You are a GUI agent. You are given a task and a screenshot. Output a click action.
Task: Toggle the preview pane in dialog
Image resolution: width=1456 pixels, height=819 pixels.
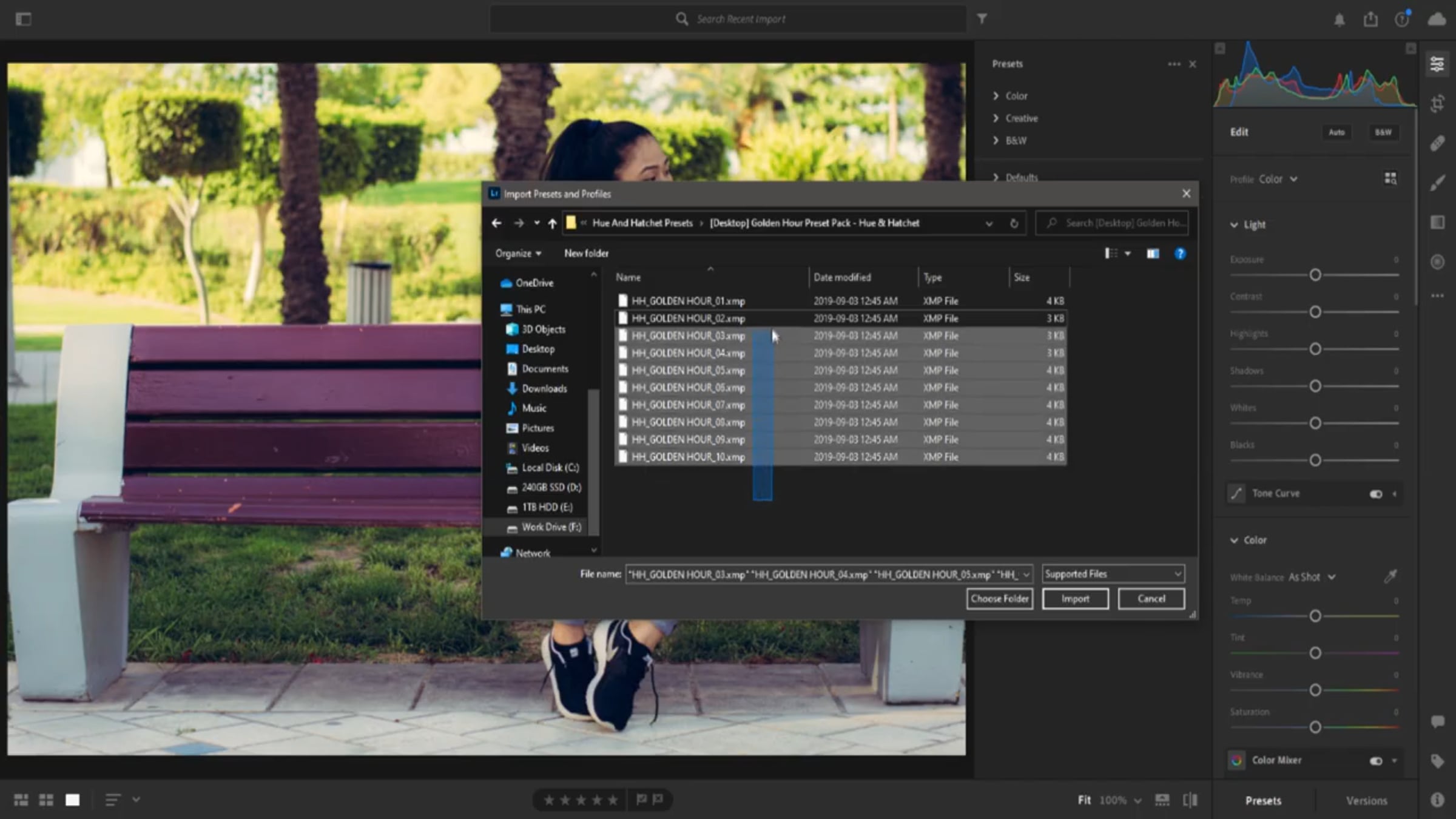point(1153,254)
